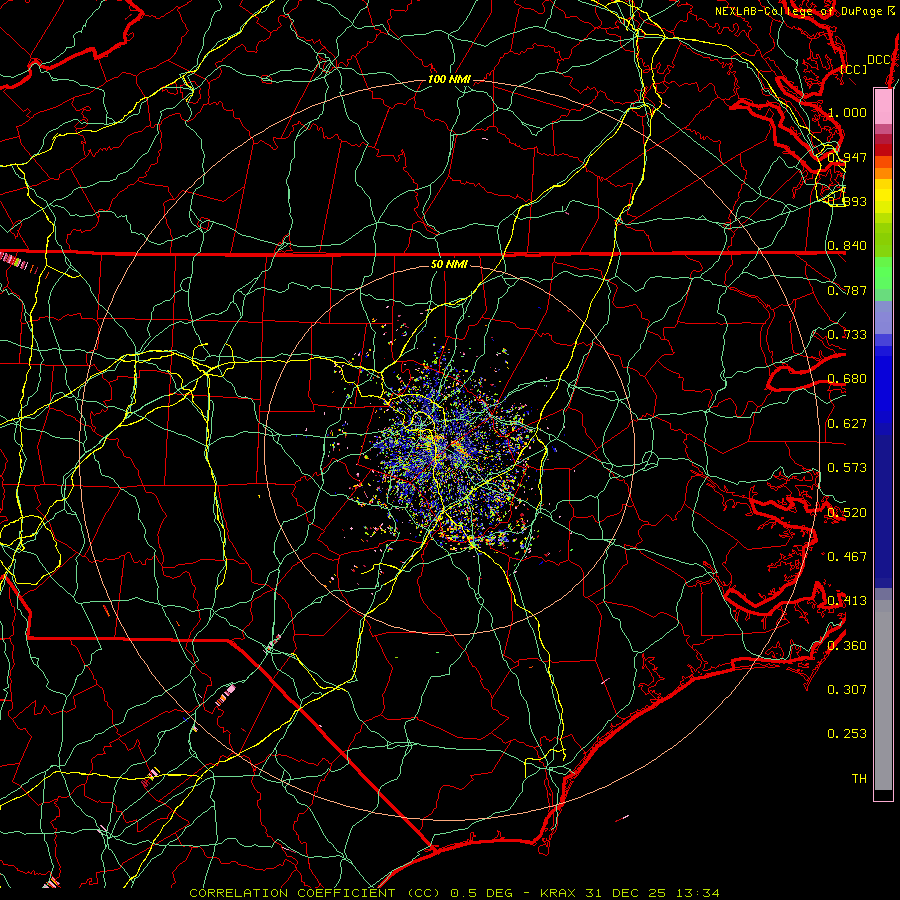This screenshot has height=900, width=900.
Task: Click the 0.947 scale value
Action: click(x=847, y=157)
